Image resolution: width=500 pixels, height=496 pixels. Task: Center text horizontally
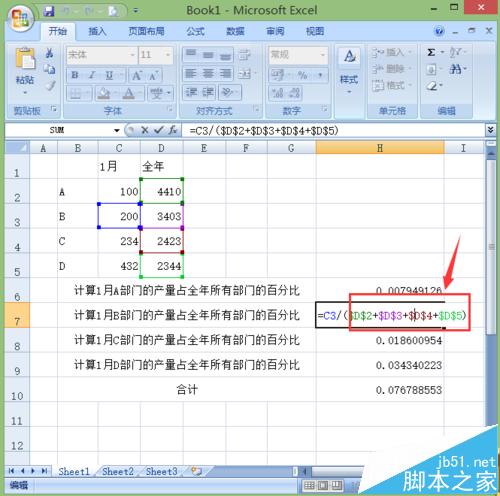coord(208,73)
